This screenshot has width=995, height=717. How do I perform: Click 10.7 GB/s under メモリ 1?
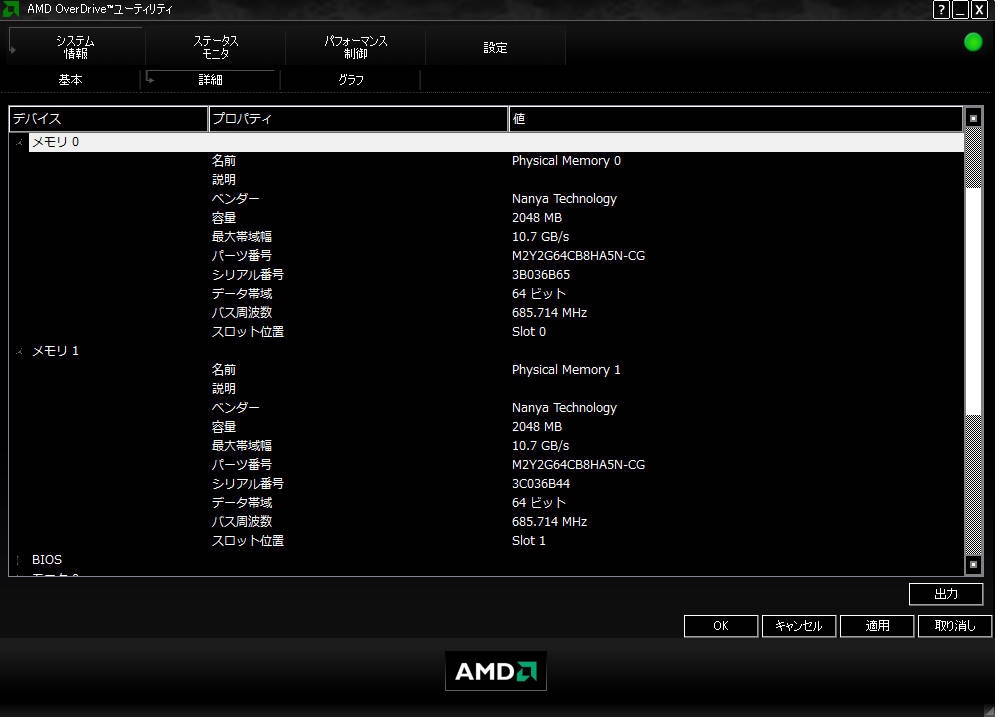[x=541, y=445]
